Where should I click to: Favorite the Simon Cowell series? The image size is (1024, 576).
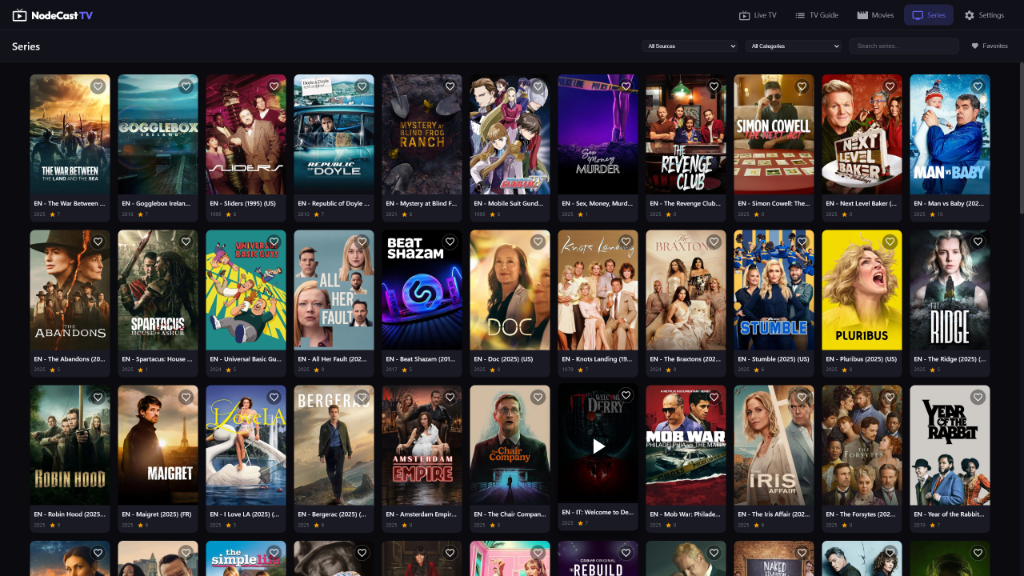802,86
